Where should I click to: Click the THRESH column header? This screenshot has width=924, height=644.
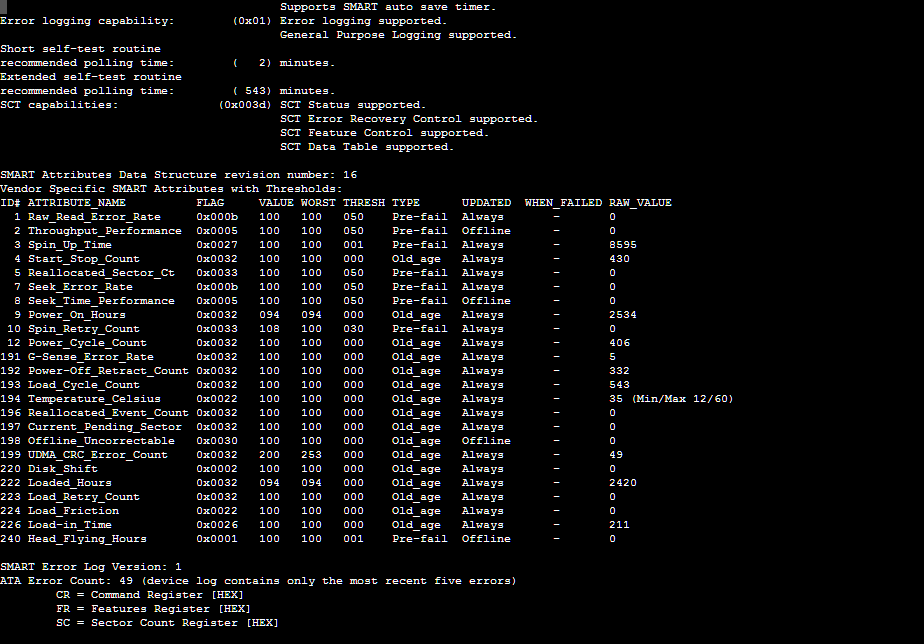[x=364, y=203]
